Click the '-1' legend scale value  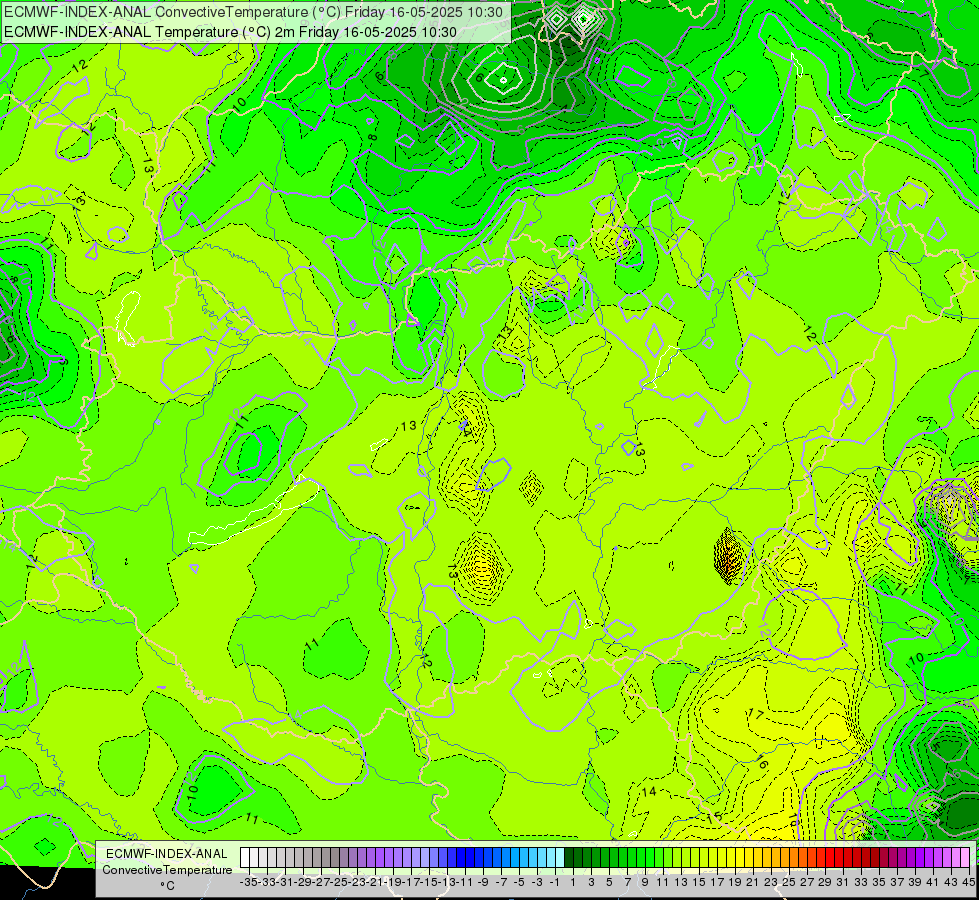click(555, 882)
